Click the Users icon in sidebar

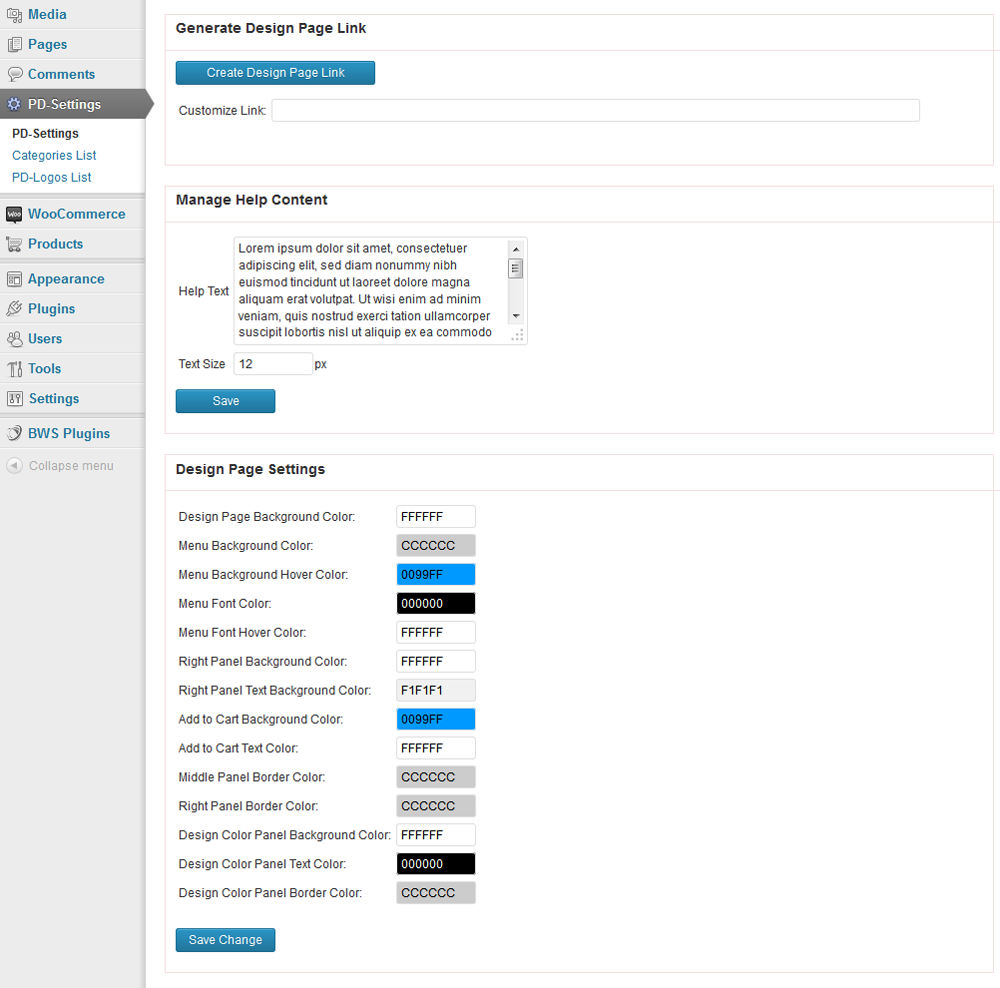[14, 339]
